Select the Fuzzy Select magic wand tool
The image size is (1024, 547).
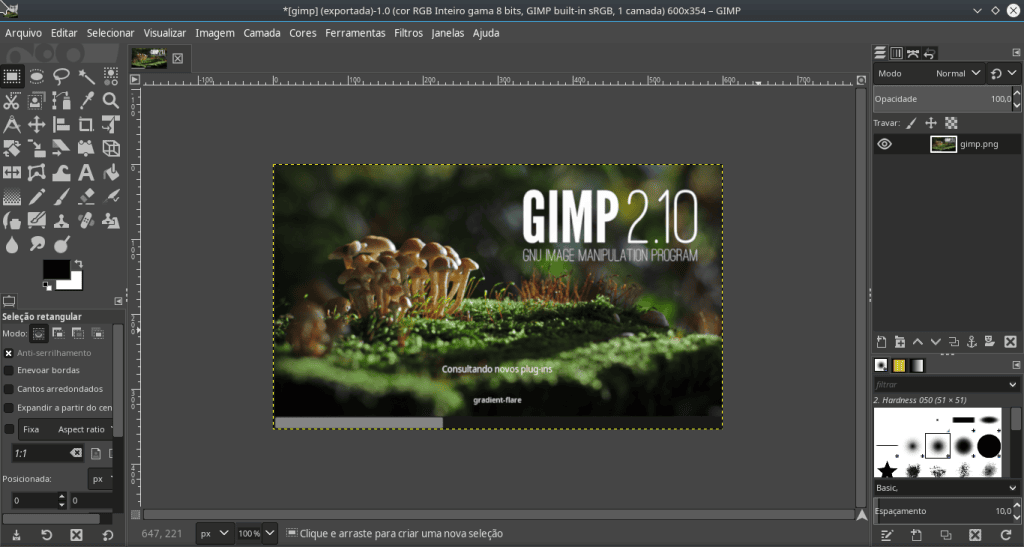coord(86,76)
